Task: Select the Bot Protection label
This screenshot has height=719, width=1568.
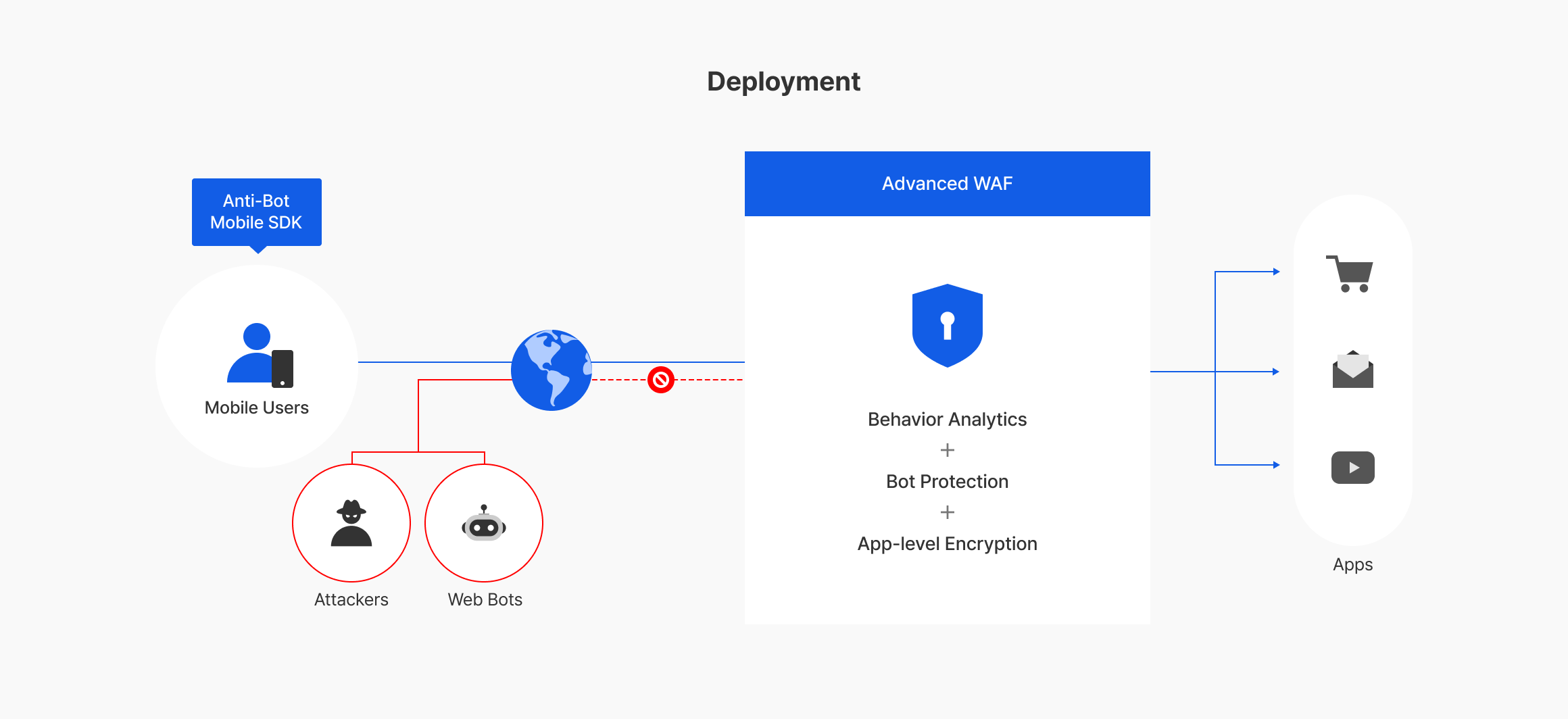Action: pyautogui.click(x=947, y=482)
